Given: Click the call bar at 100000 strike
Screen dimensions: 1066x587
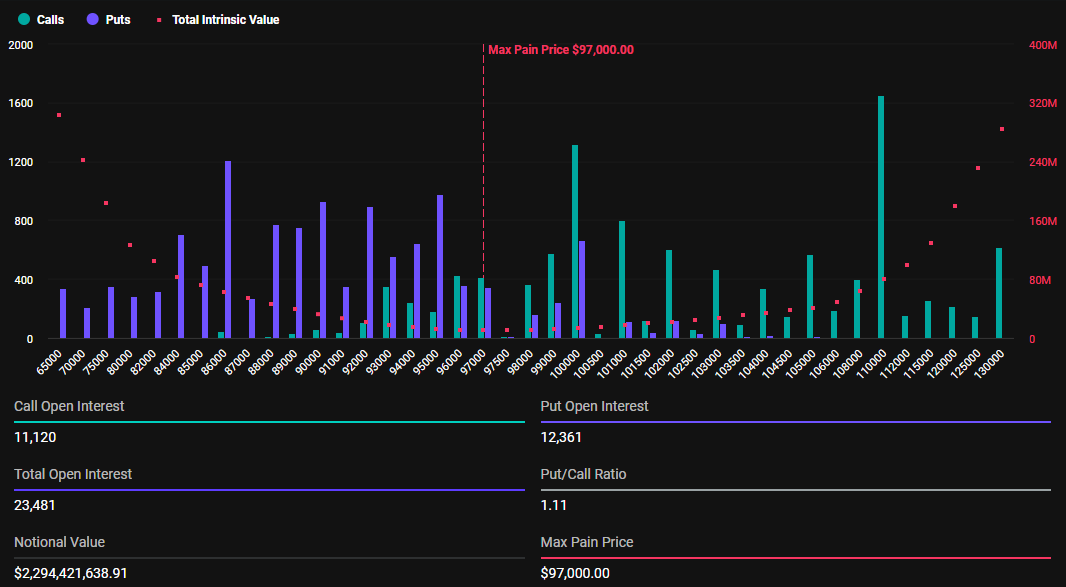Looking at the screenshot, I should coord(575,242).
